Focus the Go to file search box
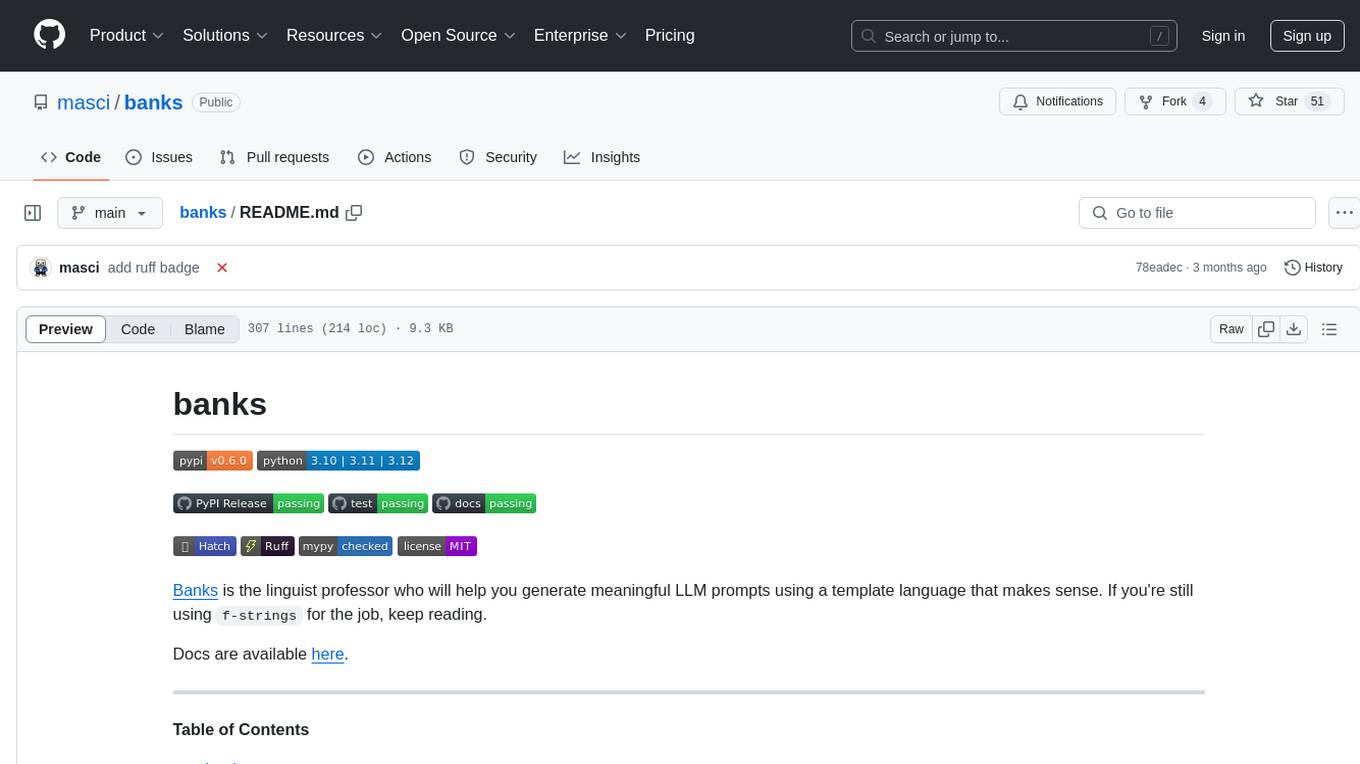Viewport: 1360px width, 764px height. (1197, 213)
